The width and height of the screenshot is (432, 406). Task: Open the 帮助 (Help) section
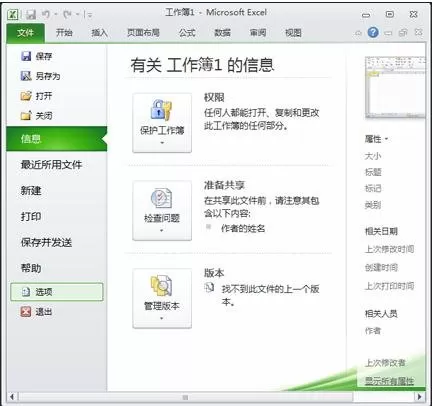click(x=31, y=268)
